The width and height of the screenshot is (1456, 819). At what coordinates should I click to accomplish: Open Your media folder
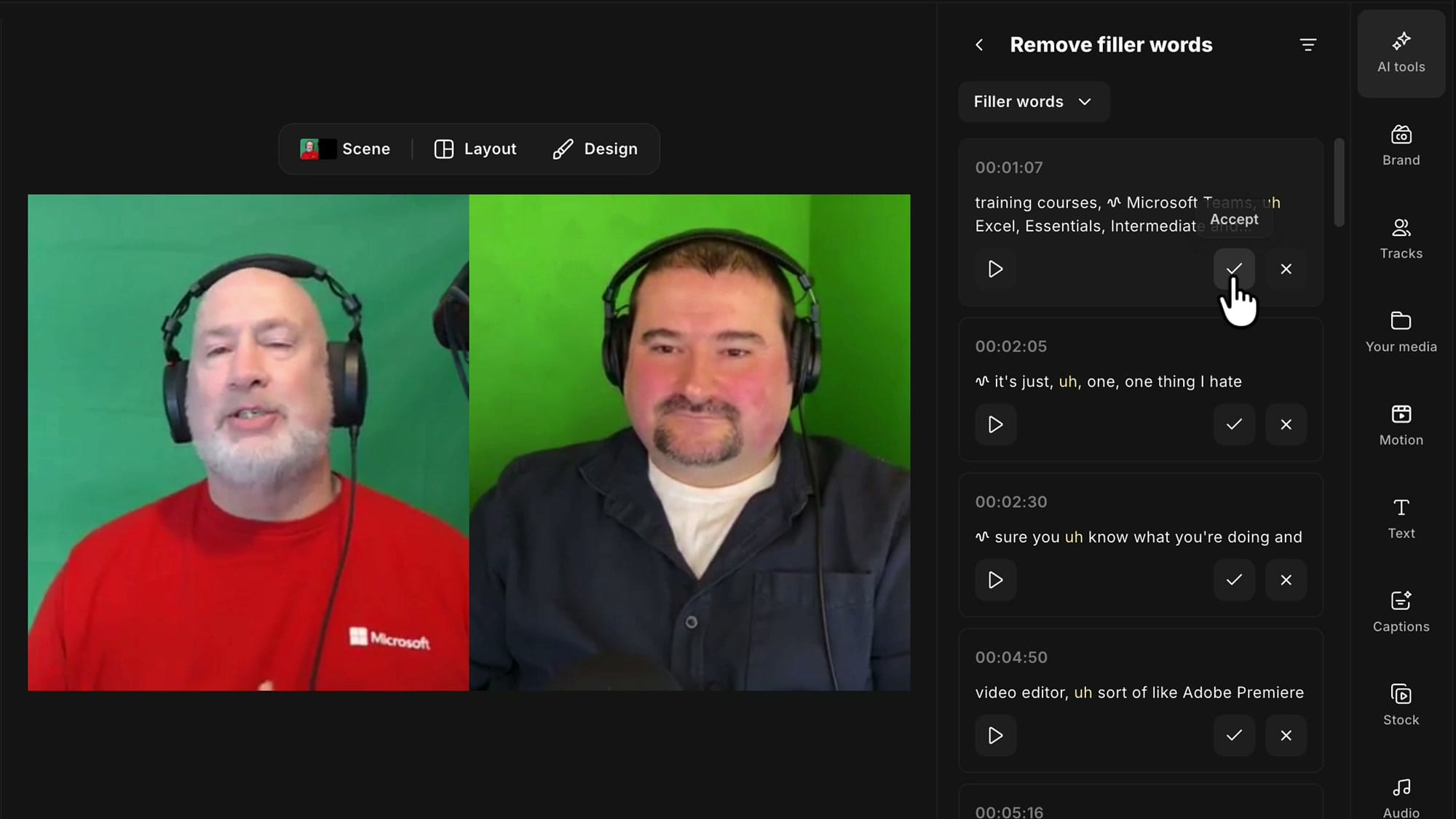point(1401,333)
